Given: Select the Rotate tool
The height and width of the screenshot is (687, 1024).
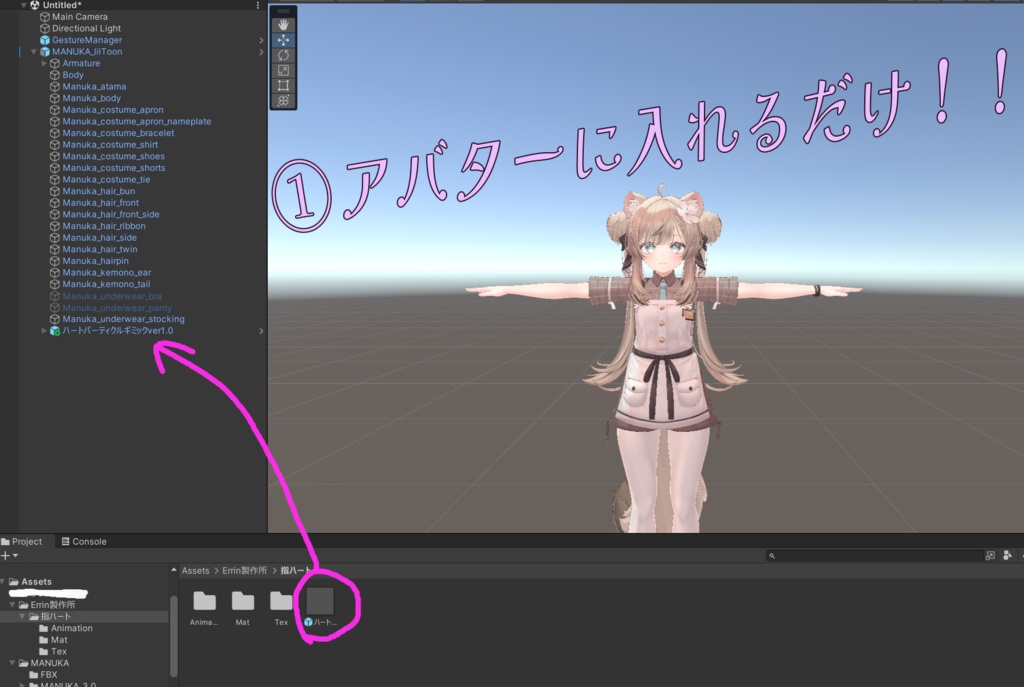Looking at the screenshot, I should tap(283, 55).
